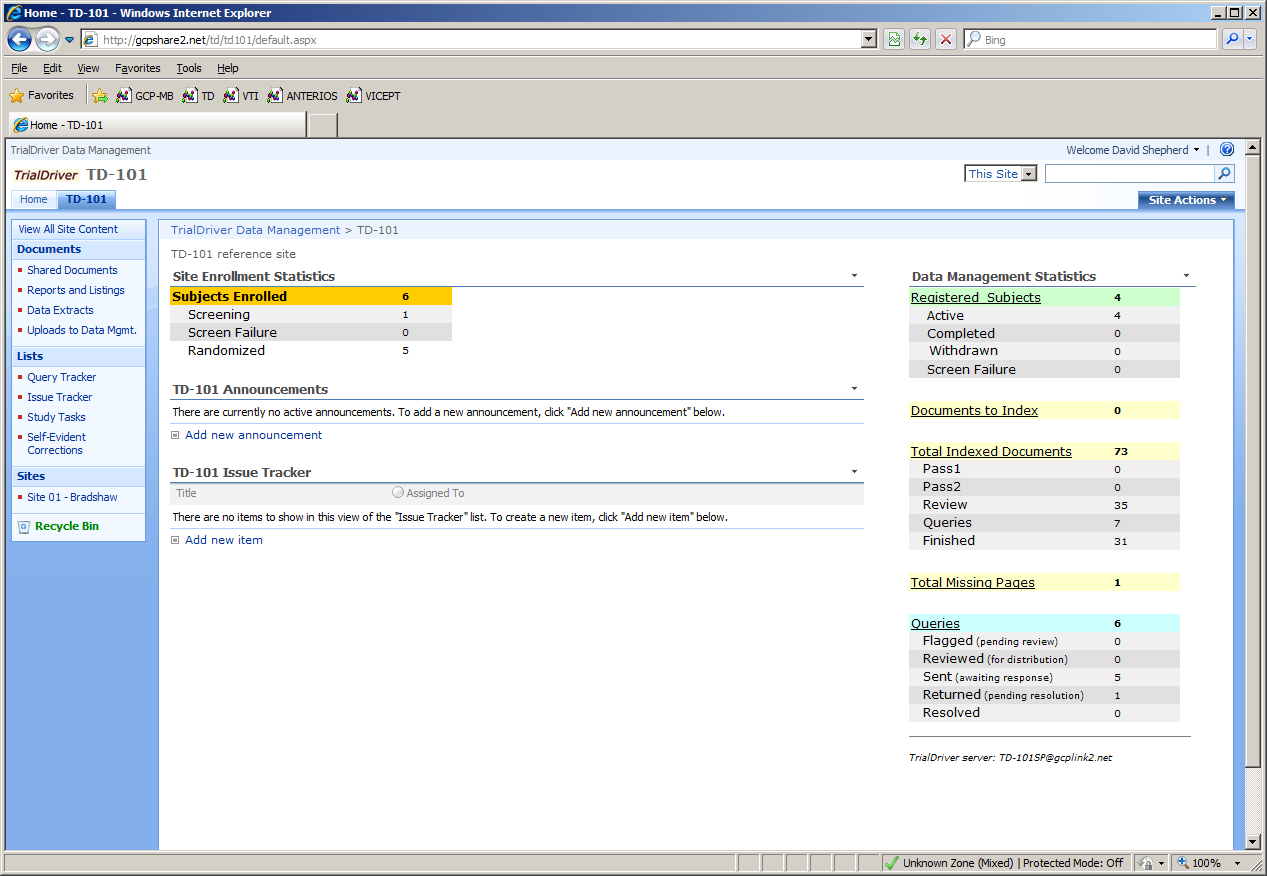The height and width of the screenshot is (876, 1267).
Task: Click the Refresh page icon
Action: click(x=920, y=40)
